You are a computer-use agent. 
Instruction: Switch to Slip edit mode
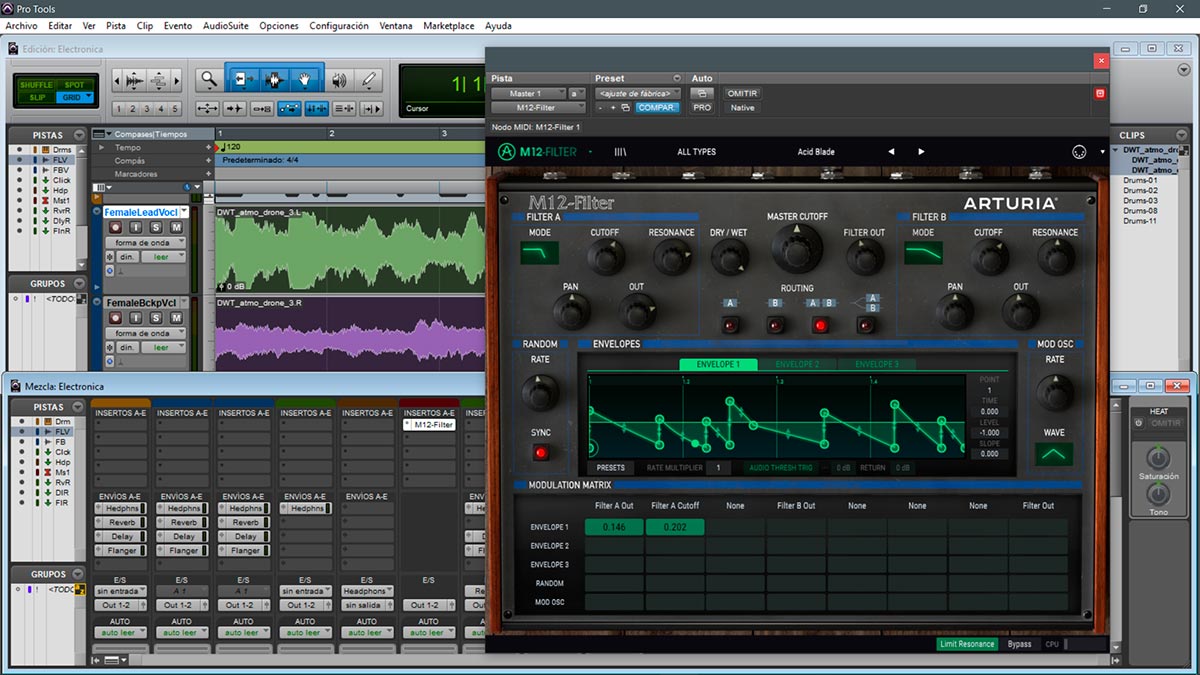click(35, 97)
